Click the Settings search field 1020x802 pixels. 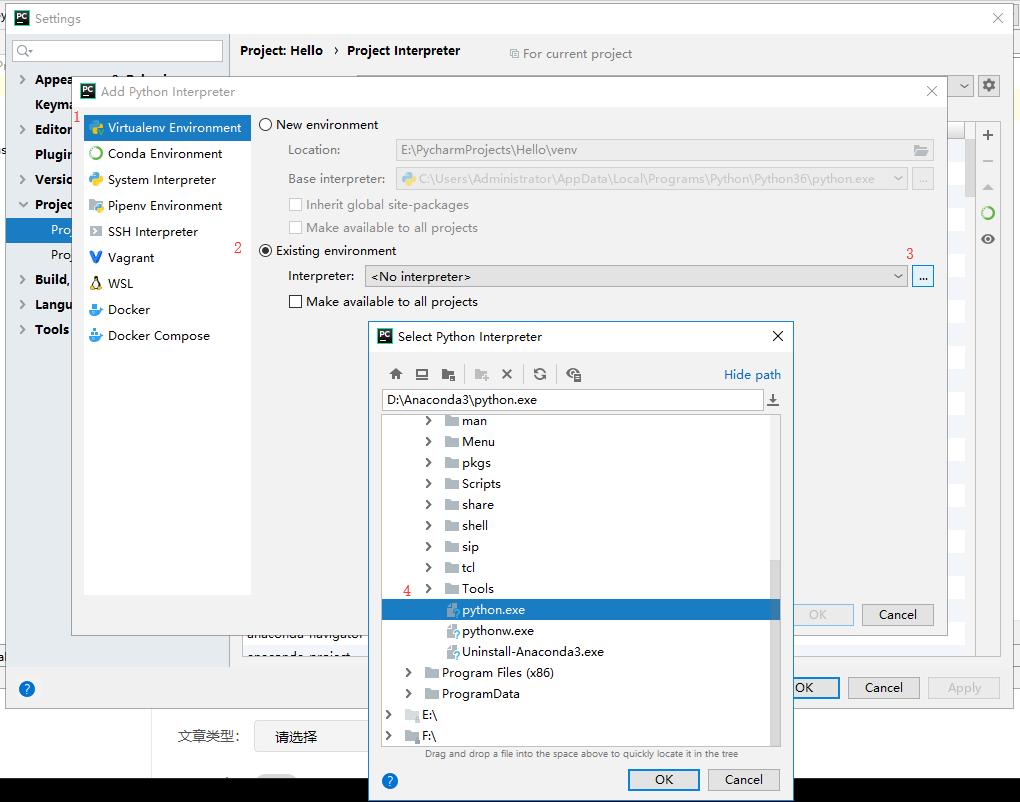[118, 51]
